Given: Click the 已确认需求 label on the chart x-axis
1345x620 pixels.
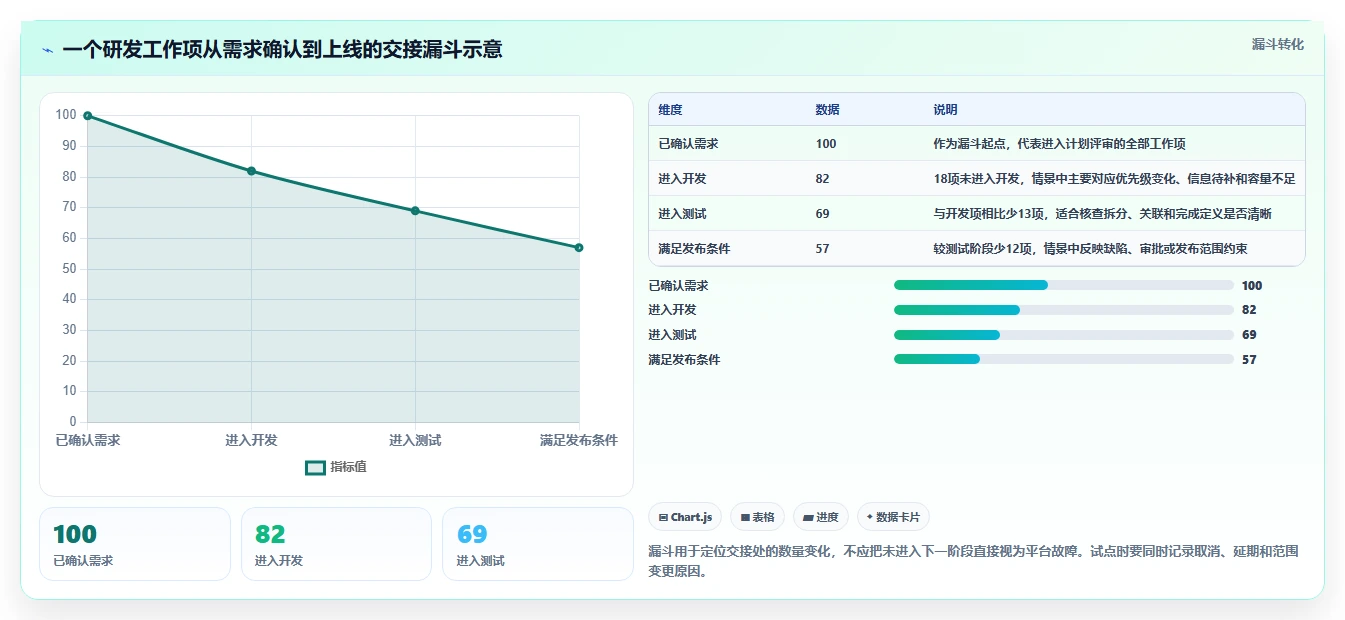Looking at the screenshot, I should pyautogui.click(x=88, y=440).
